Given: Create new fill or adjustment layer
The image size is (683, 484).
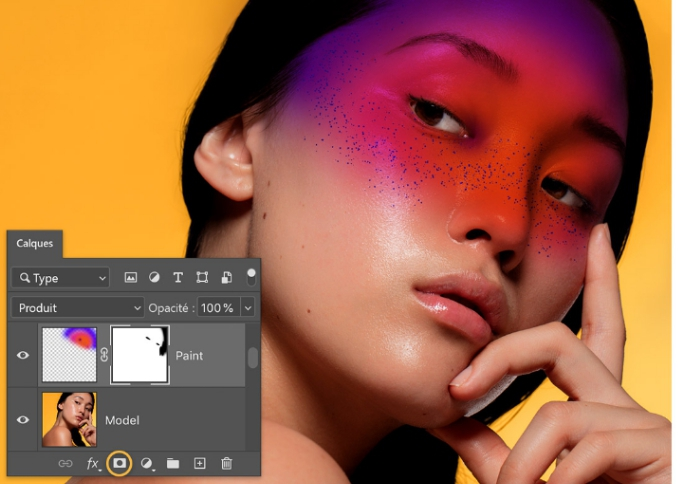Looking at the screenshot, I should click(147, 464).
